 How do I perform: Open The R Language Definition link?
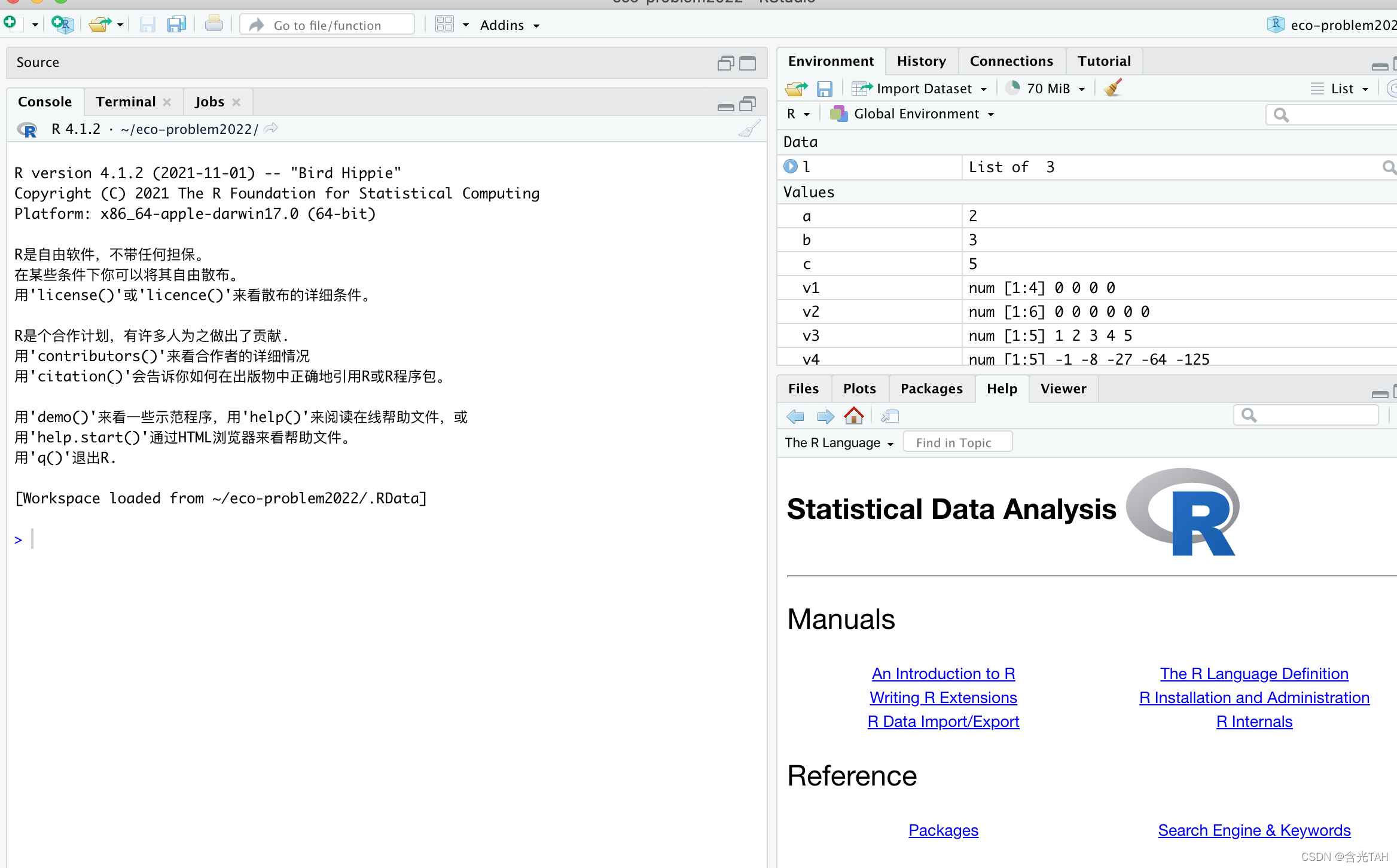(1254, 674)
